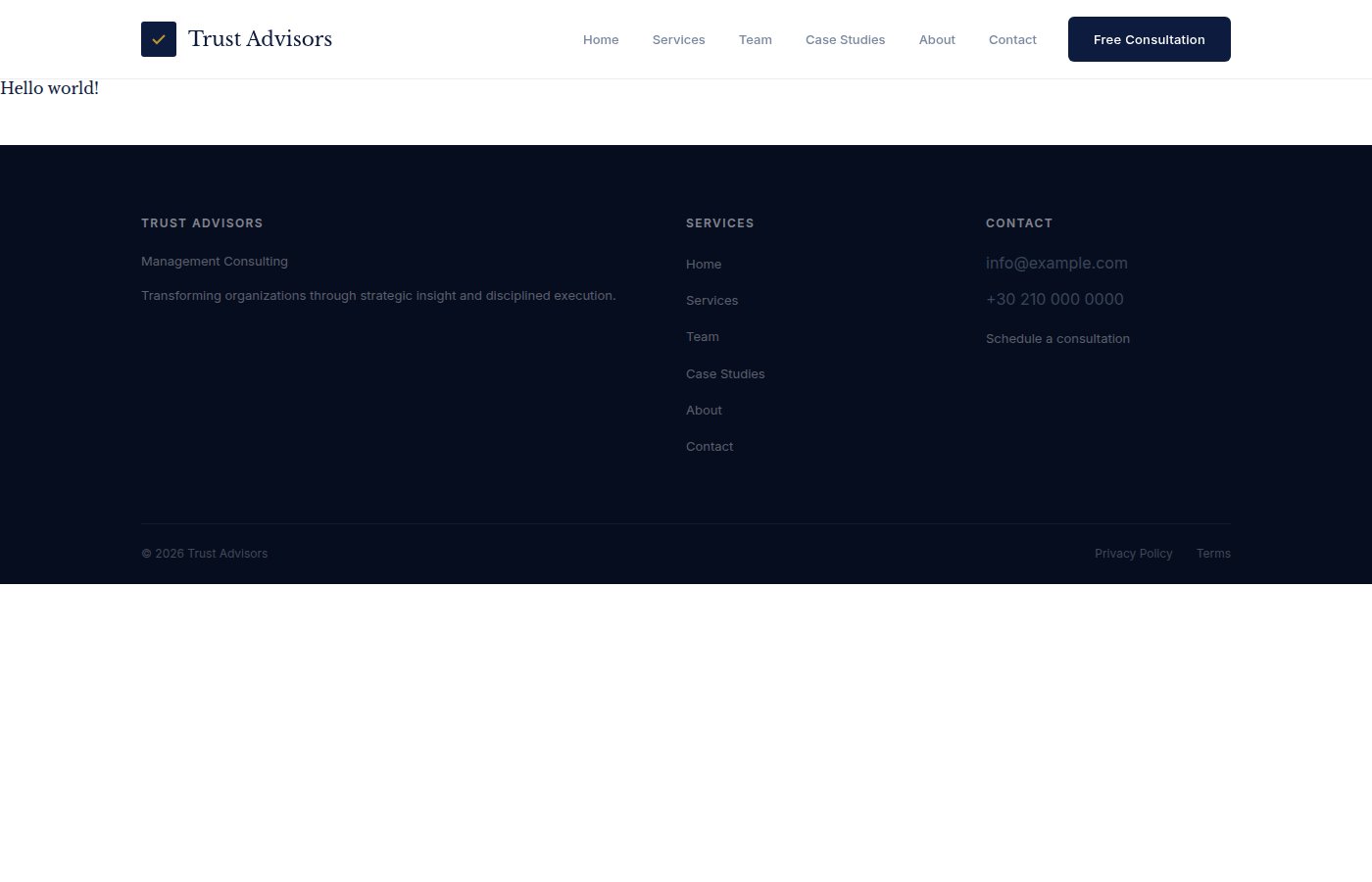
Task: Go to Home in the top navigation
Action: (x=601, y=40)
